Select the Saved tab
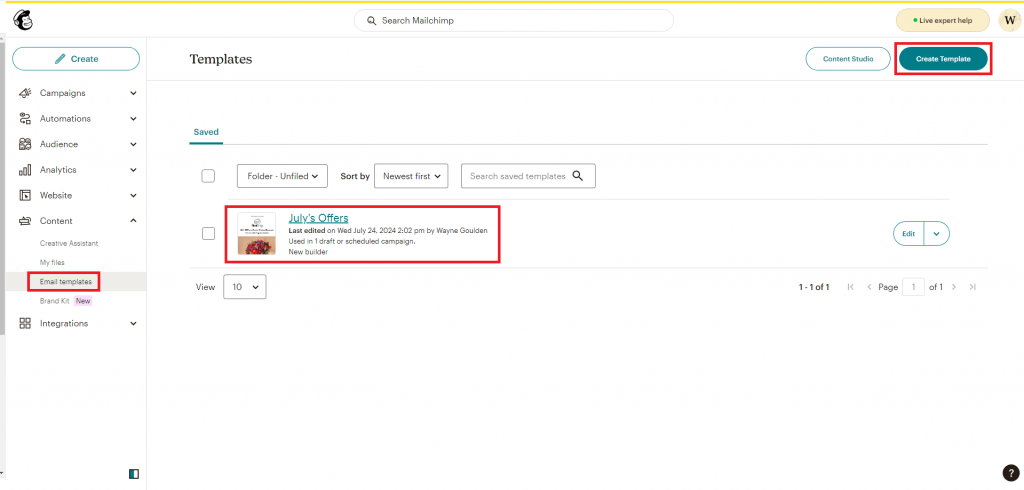 pos(206,132)
